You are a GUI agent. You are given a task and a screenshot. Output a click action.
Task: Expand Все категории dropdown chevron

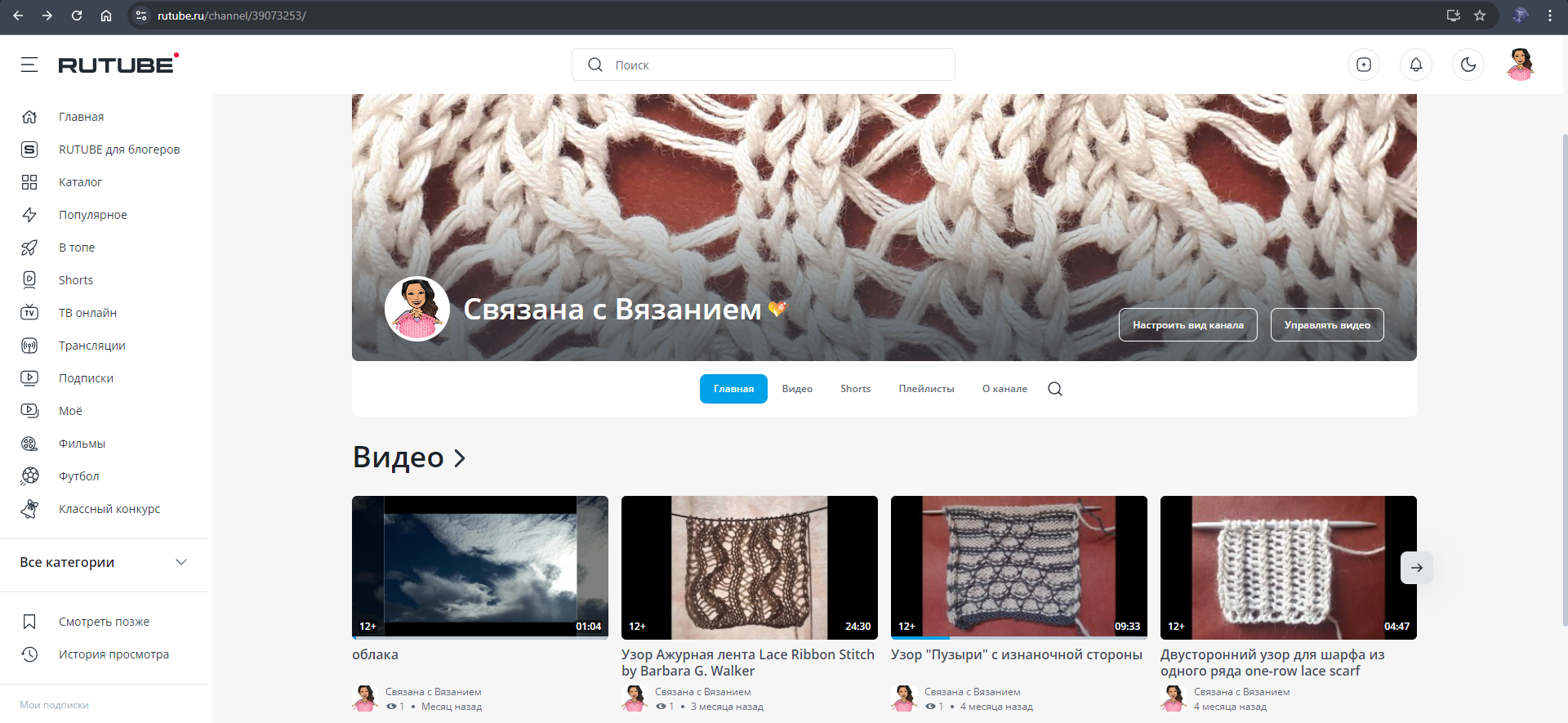pyautogui.click(x=181, y=562)
